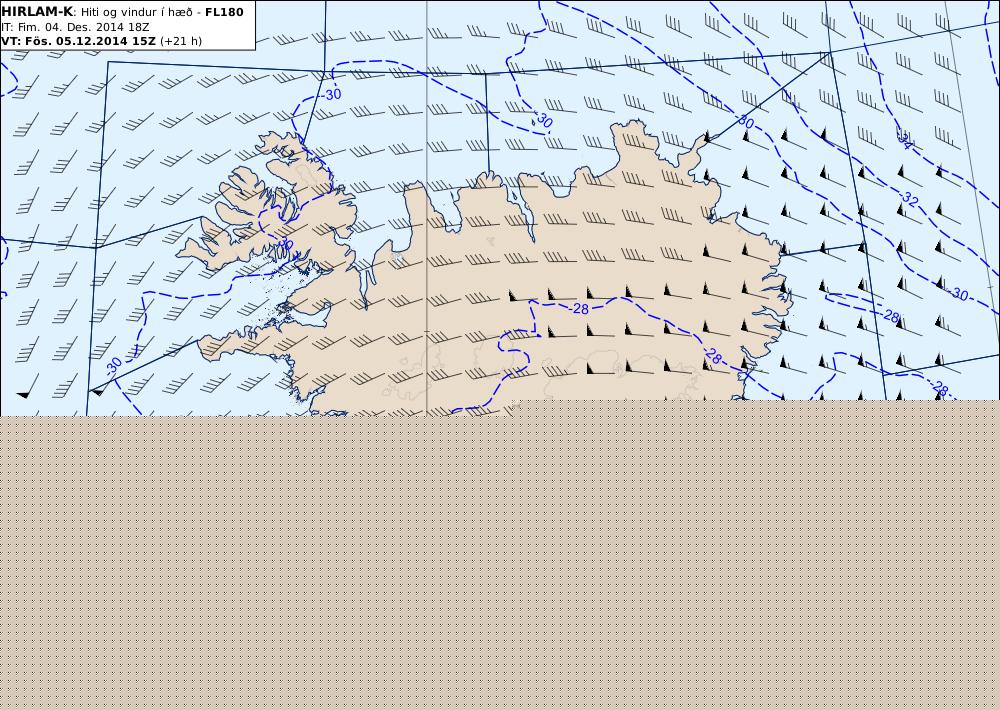Viewport: 1000px width, 710px height.
Task: Click the HIRLAM-K title text
Action: 37,12
